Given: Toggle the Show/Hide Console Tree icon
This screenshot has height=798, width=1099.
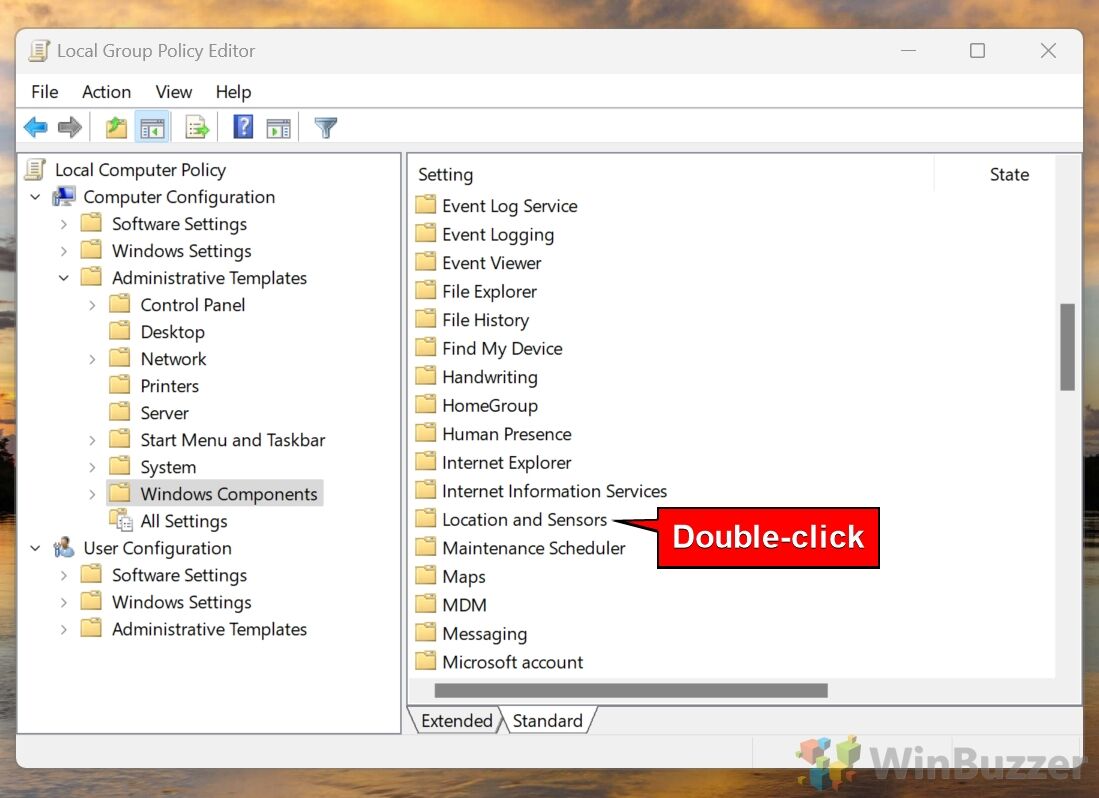Looking at the screenshot, I should coord(152,127).
